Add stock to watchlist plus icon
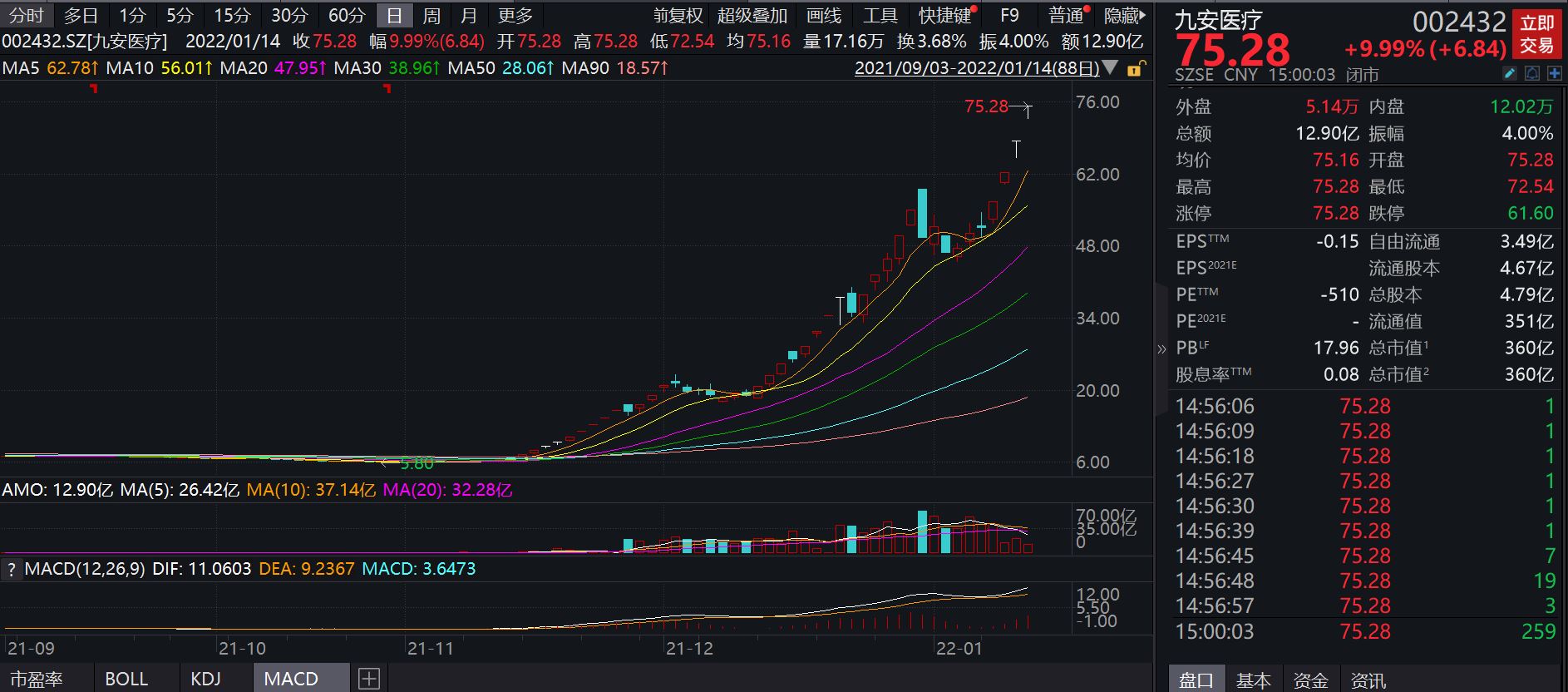1568x692 pixels. [1554, 74]
